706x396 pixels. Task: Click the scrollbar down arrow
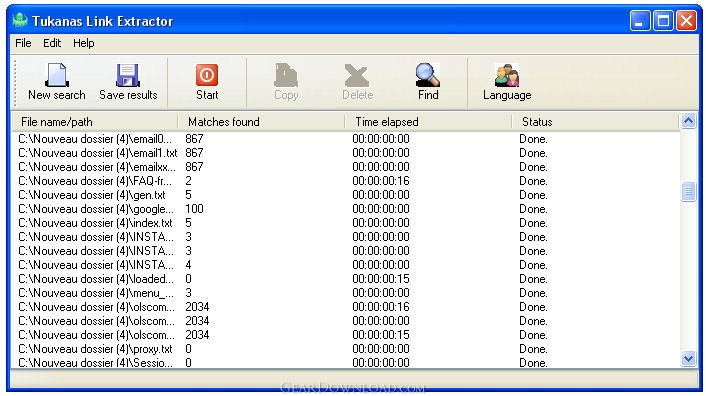point(688,359)
